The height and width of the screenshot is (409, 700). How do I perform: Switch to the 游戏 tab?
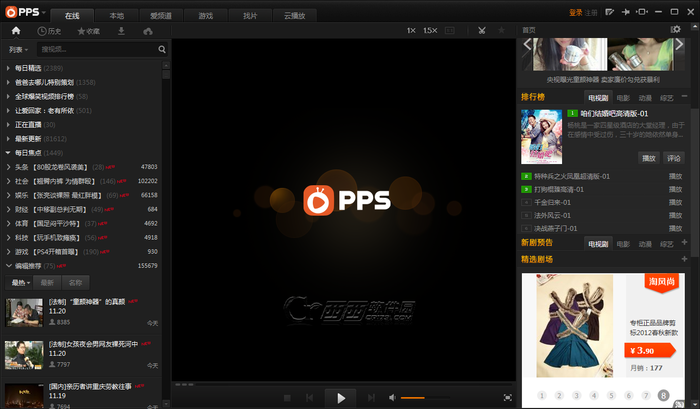tap(205, 16)
